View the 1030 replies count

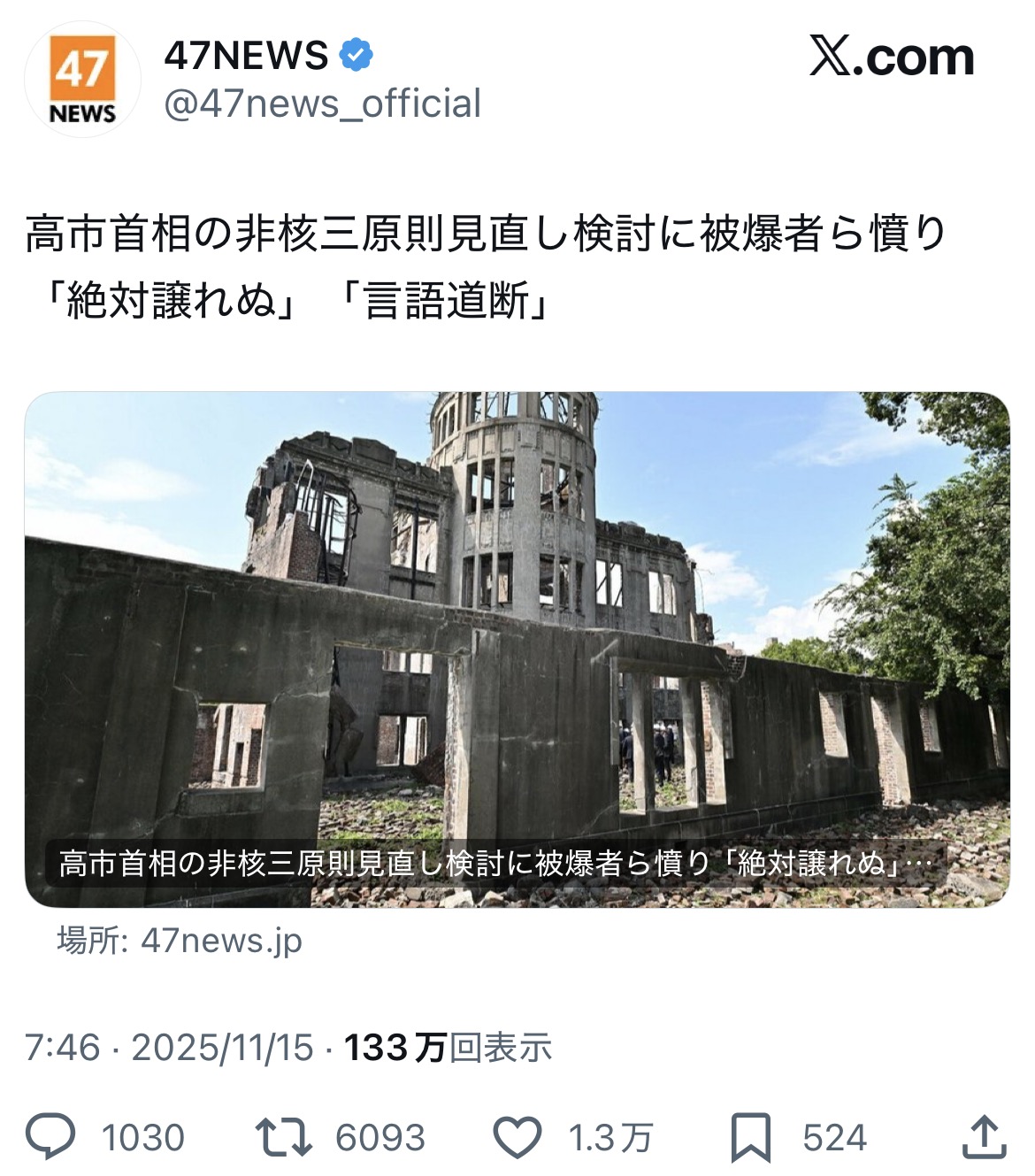[x=143, y=1138]
